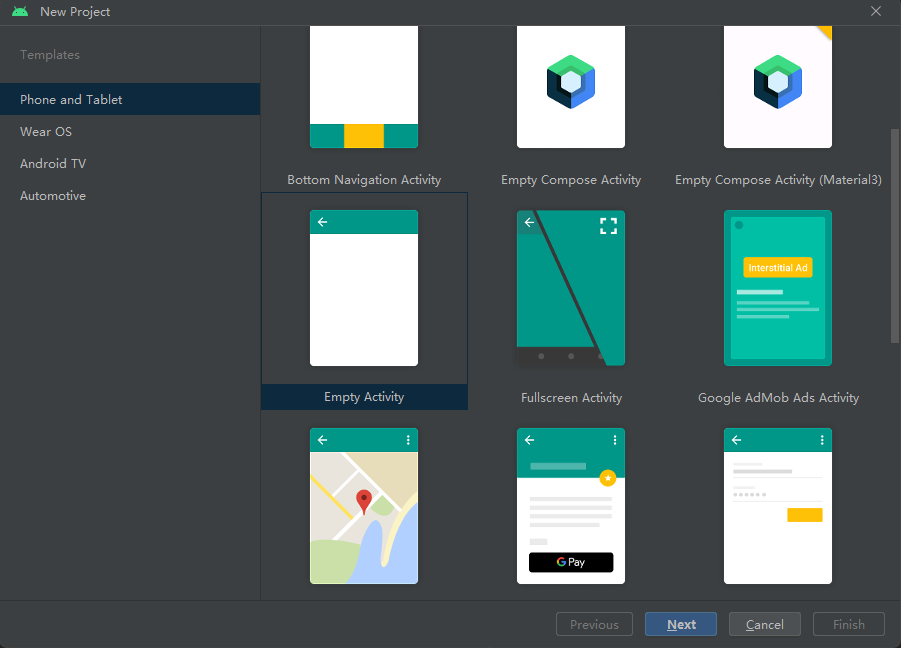The width and height of the screenshot is (901, 648).
Task: Click the Fullscreen Activity label
Action: 571,398
